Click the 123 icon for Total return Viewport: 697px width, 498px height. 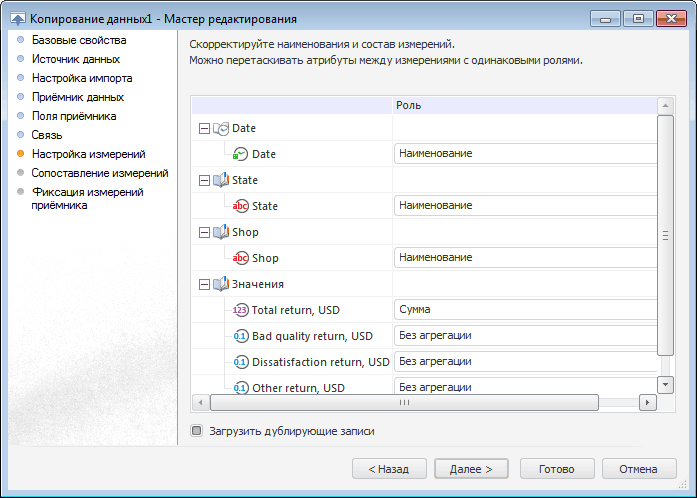click(x=240, y=310)
